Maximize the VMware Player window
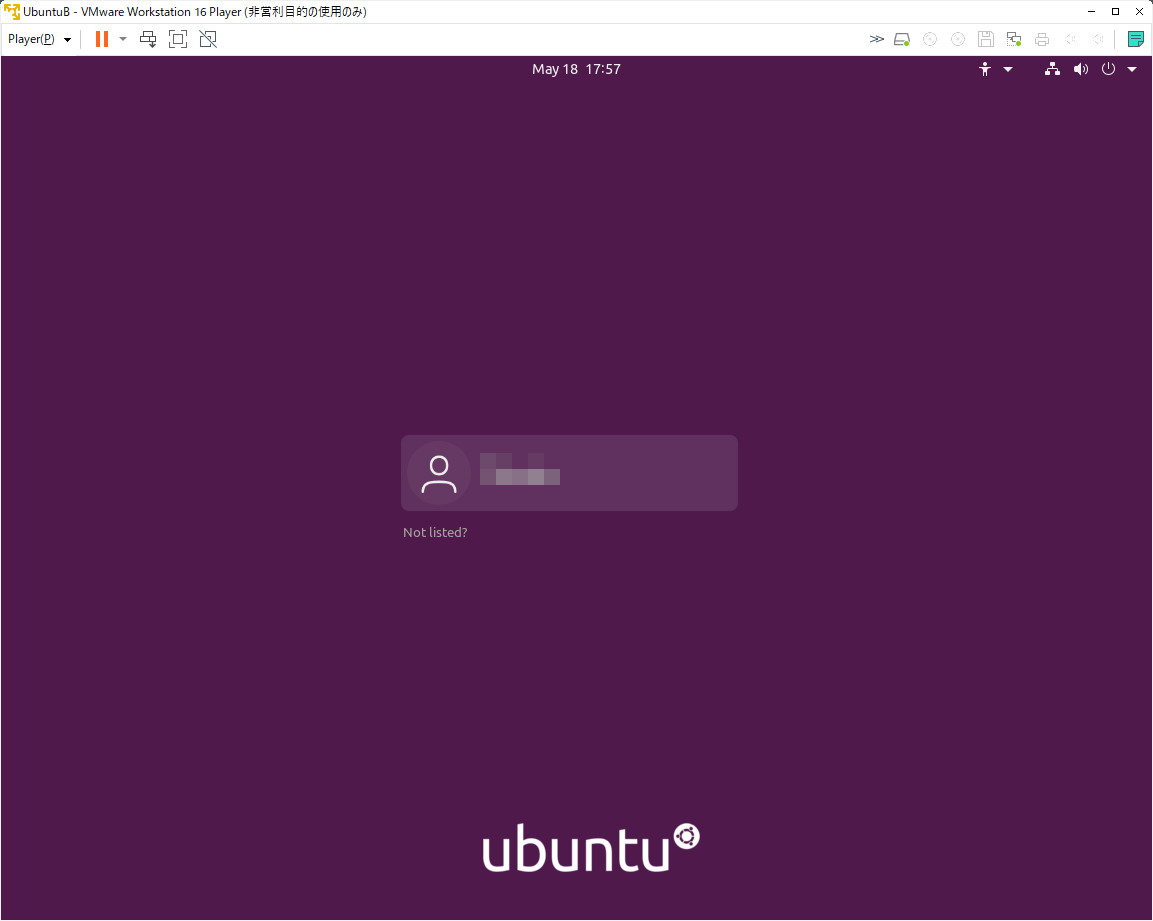 1115,12
